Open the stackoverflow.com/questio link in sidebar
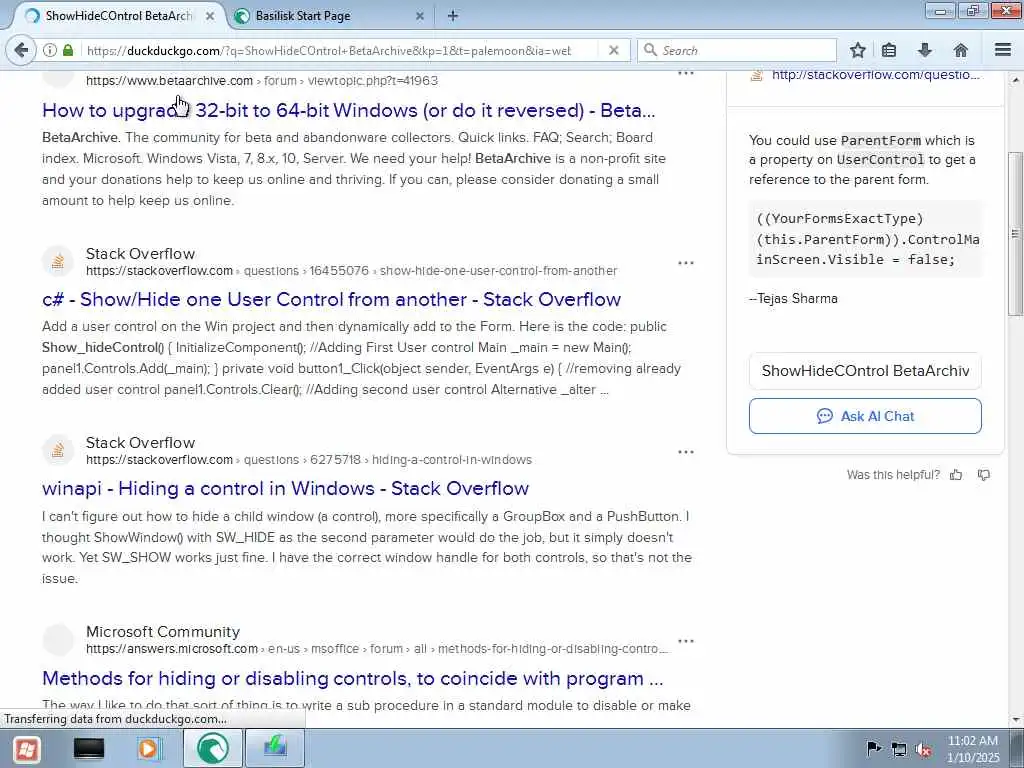 click(x=875, y=74)
